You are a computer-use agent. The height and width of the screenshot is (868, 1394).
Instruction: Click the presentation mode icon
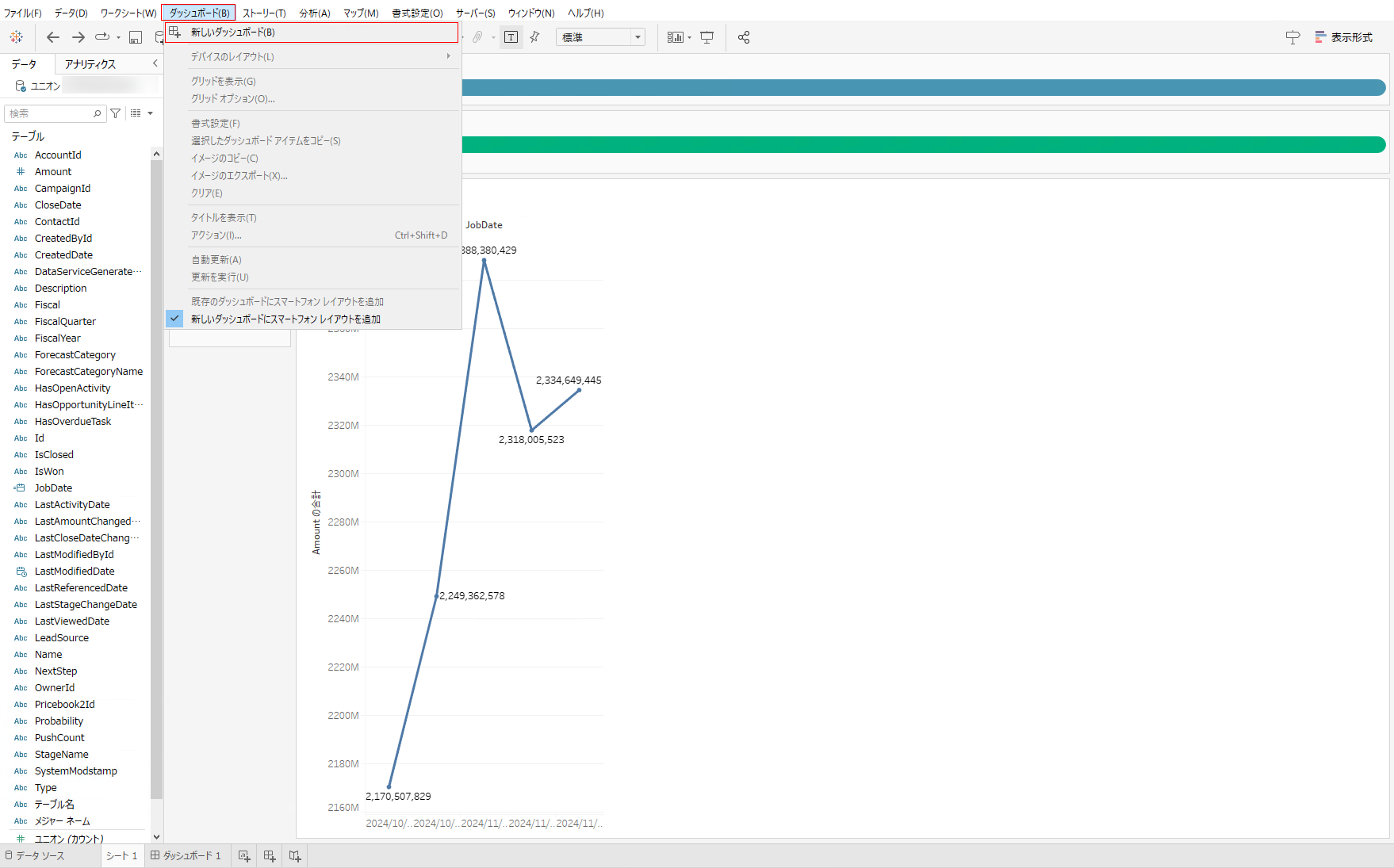[x=707, y=37]
